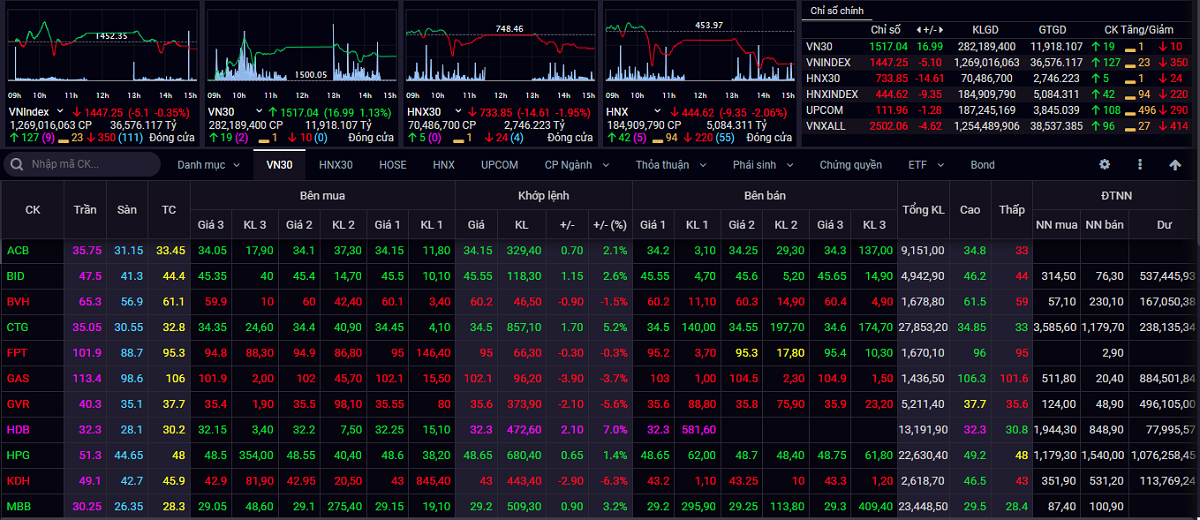Click the Thấp column header
1200x520 pixels.
1011,210
